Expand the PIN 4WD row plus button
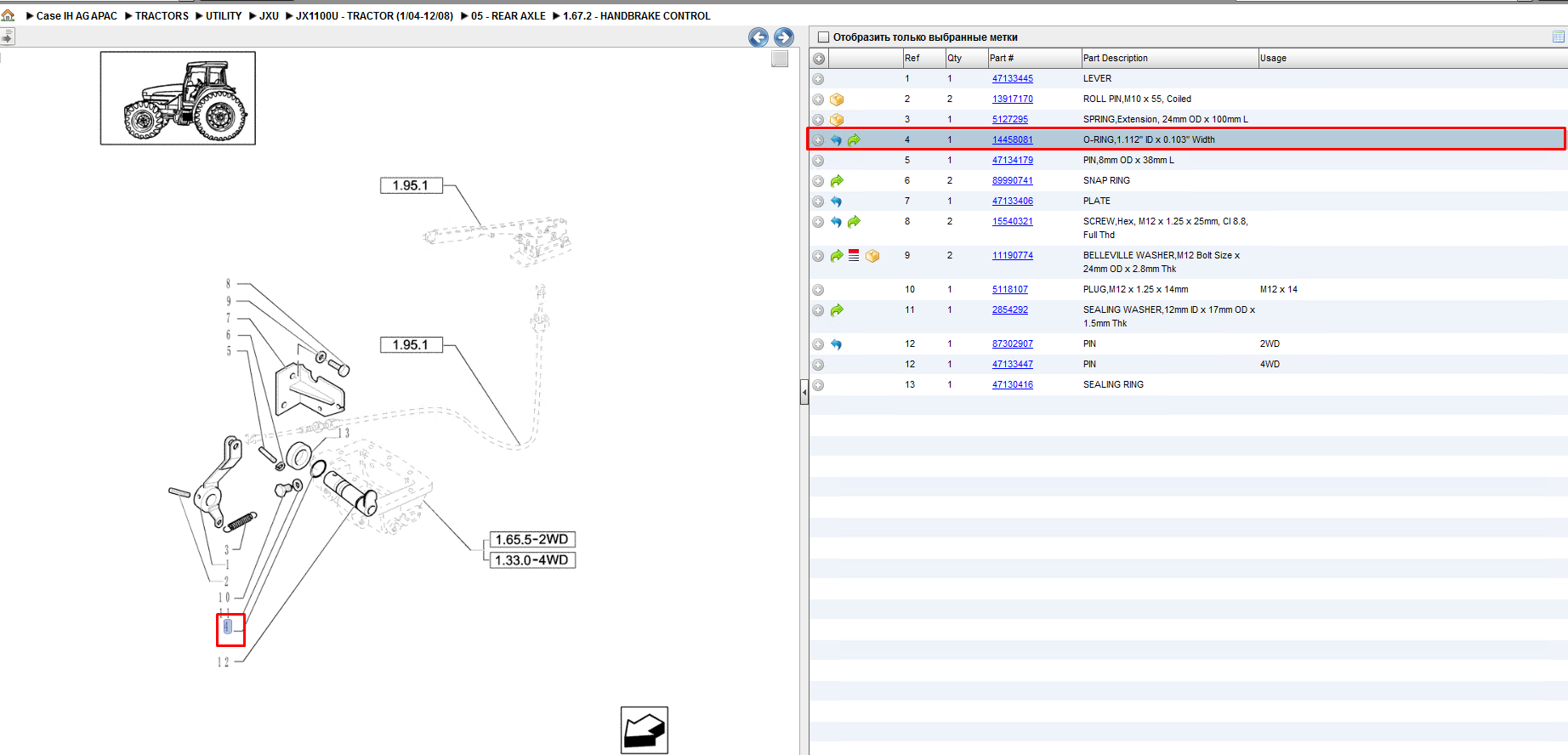This screenshot has height=755, width=1568. click(818, 365)
